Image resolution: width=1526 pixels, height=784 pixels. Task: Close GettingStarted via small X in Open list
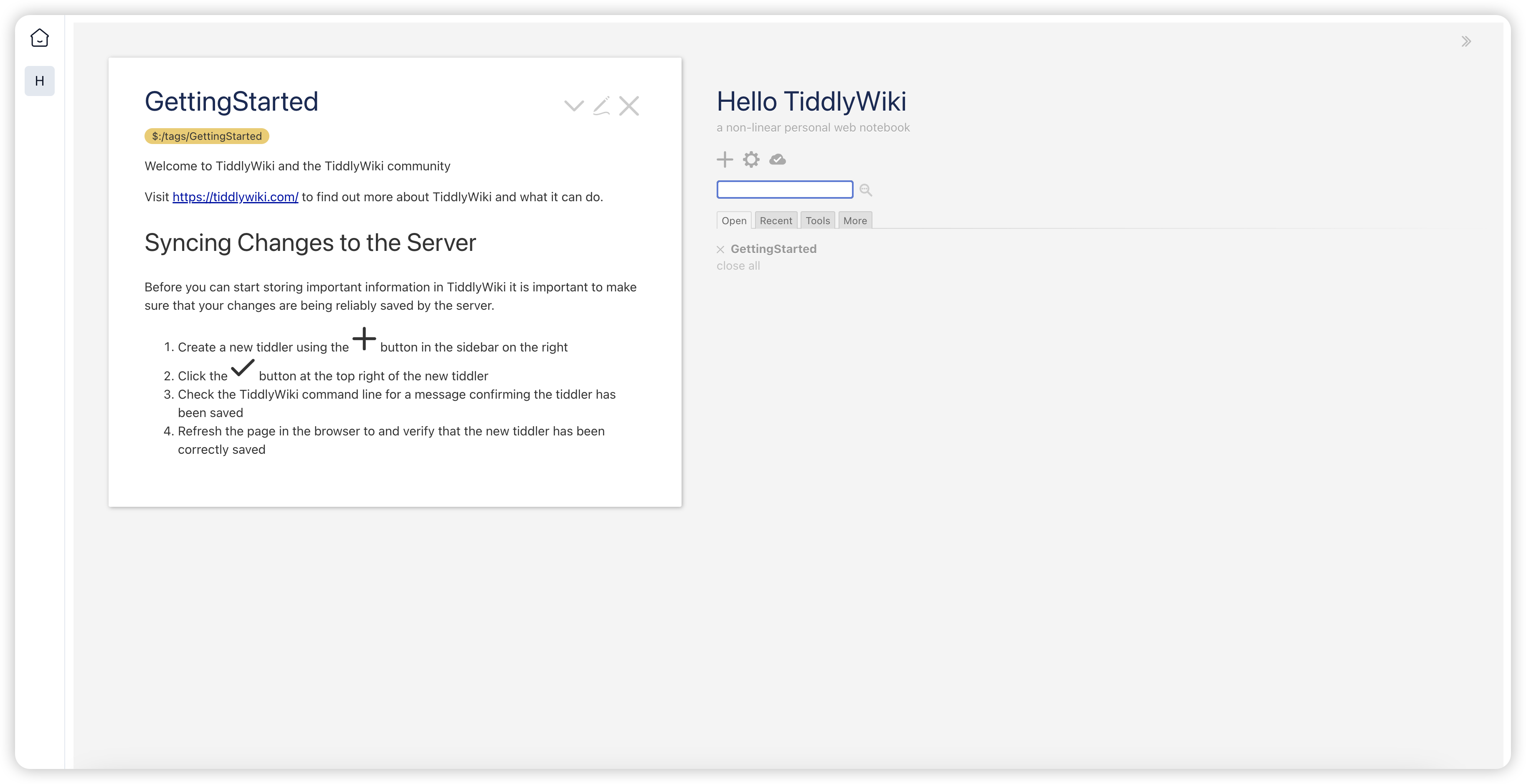tap(720, 249)
